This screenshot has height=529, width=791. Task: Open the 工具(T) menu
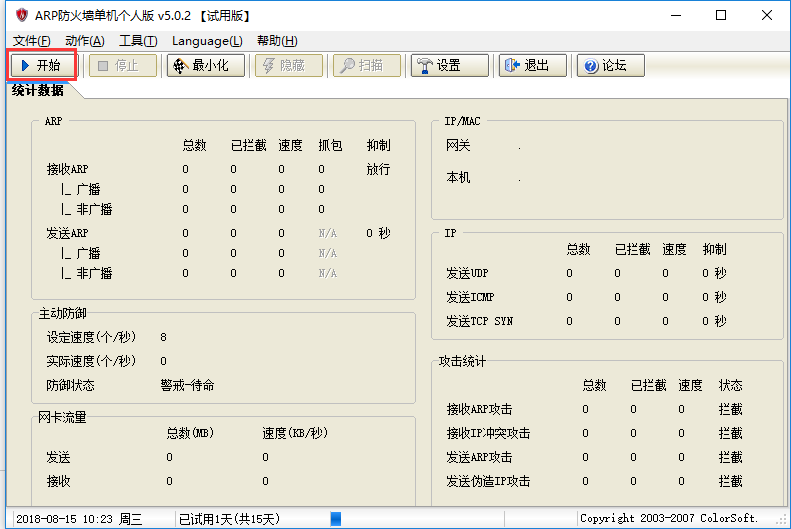(138, 41)
